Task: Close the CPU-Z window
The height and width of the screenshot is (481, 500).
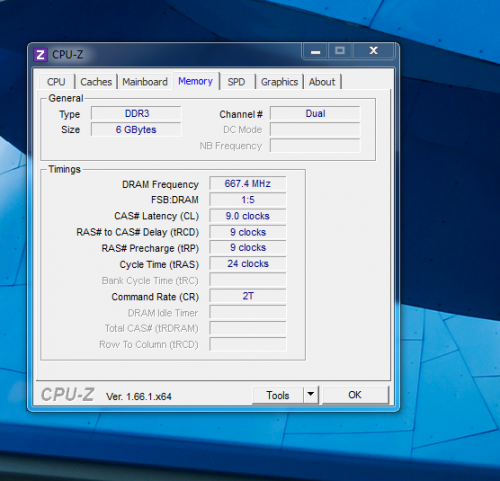Action: 374,51
